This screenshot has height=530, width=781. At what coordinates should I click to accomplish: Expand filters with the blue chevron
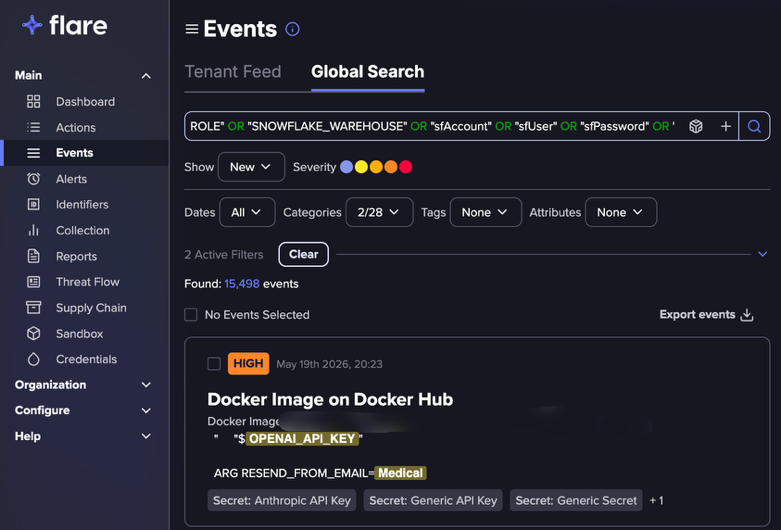(x=762, y=254)
